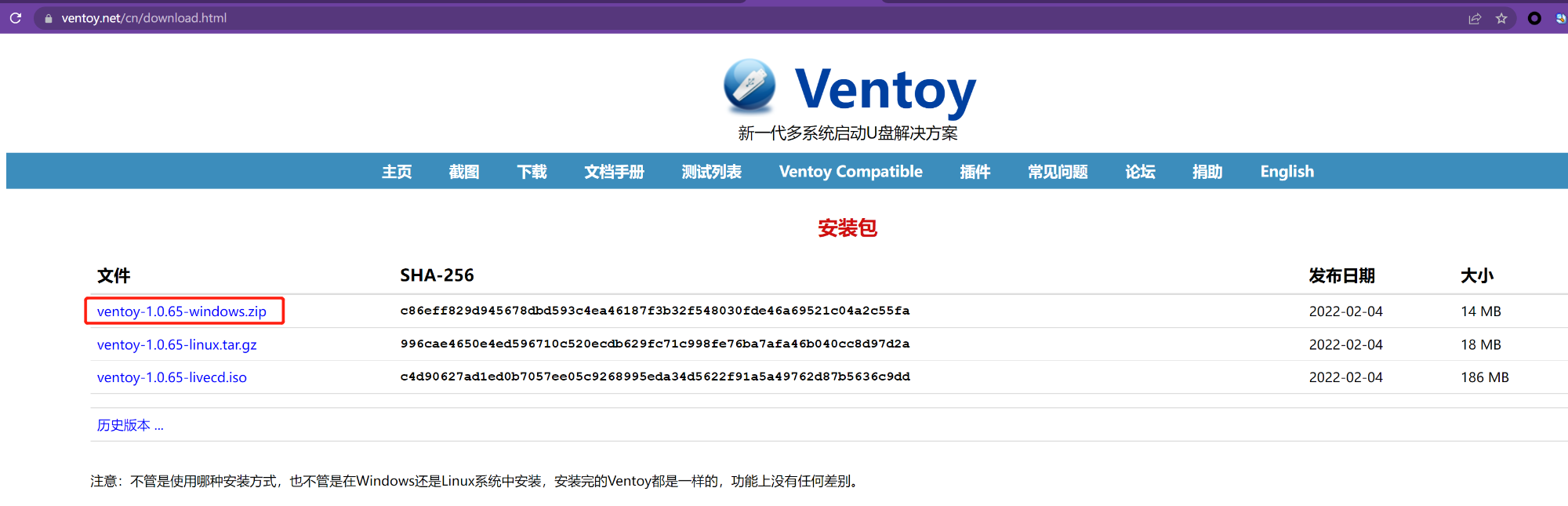Open the 测试列表 nav menu item
The width and height of the screenshot is (1568, 506).
[711, 171]
